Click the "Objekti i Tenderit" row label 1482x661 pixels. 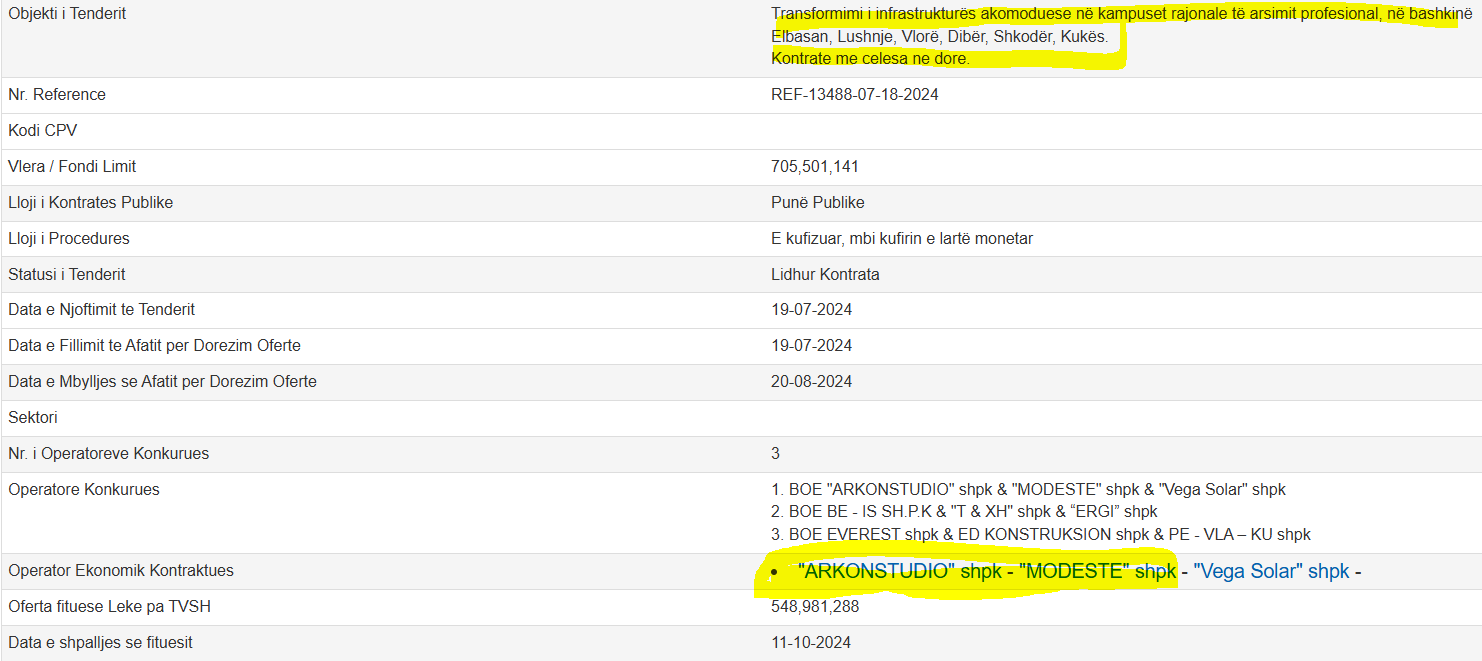tap(67, 14)
